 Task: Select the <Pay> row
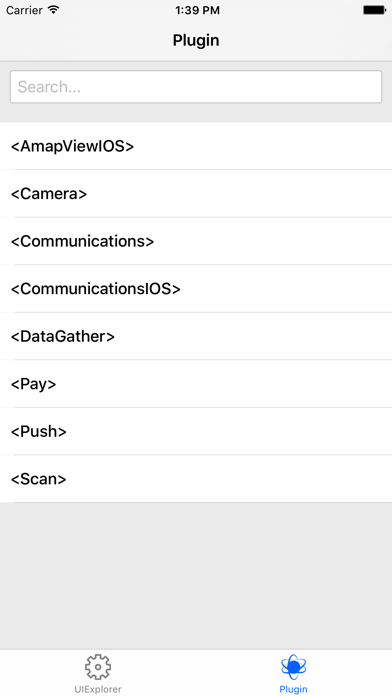[196, 384]
